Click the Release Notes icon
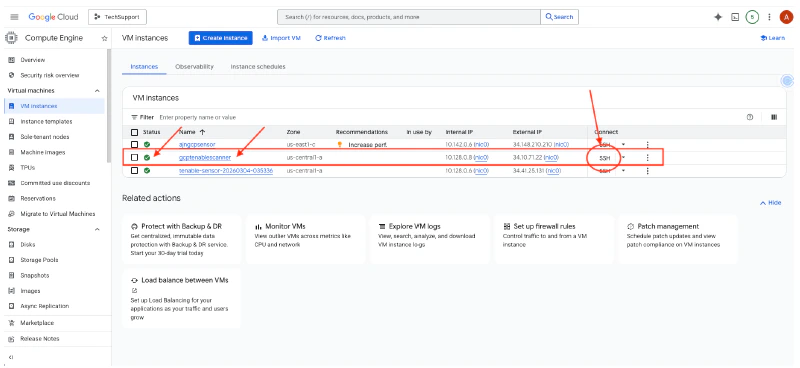800x368 pixels. (x=11, y=339)
